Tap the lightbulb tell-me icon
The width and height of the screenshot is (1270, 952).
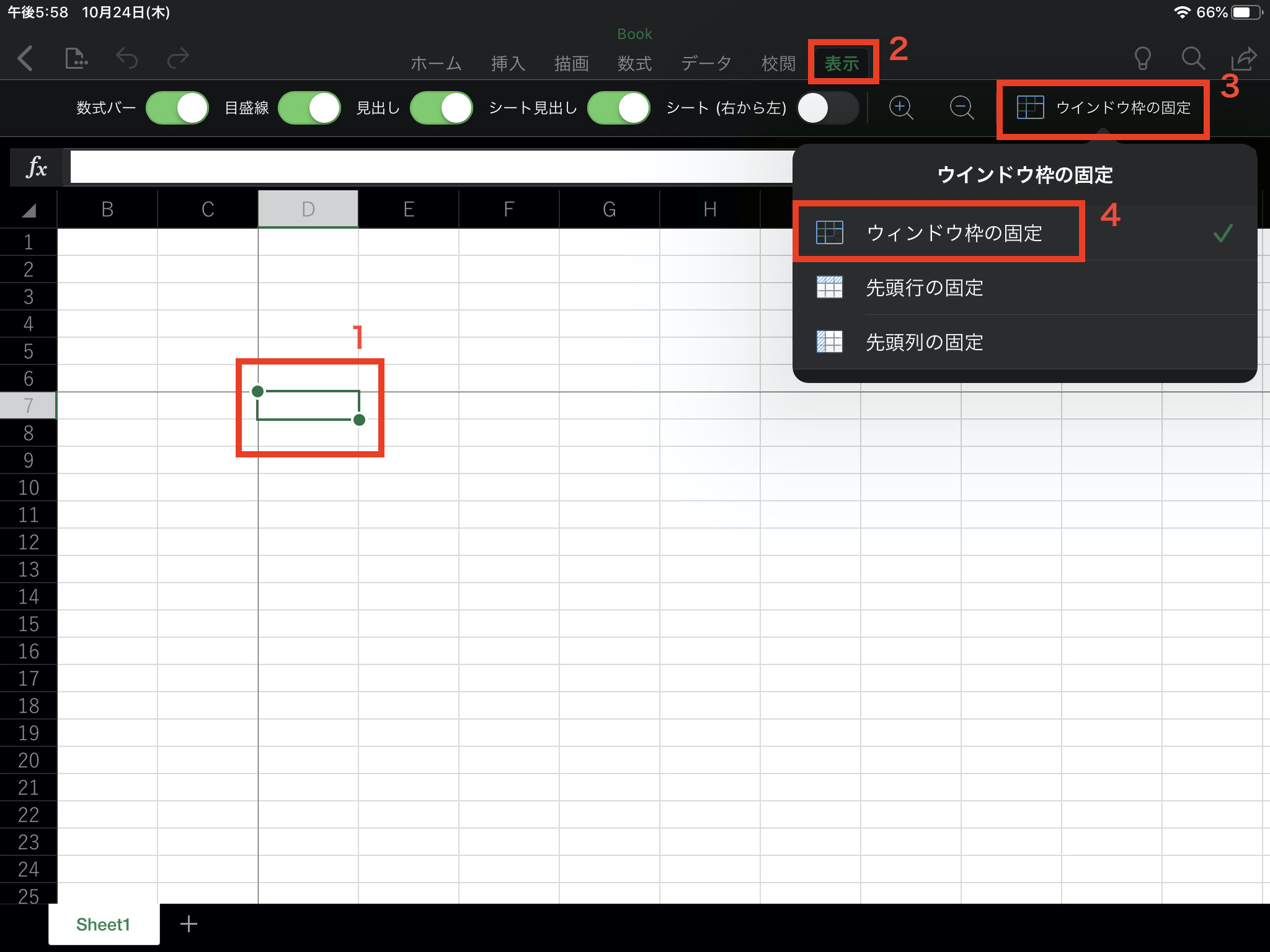click(x=1142, y=59)
